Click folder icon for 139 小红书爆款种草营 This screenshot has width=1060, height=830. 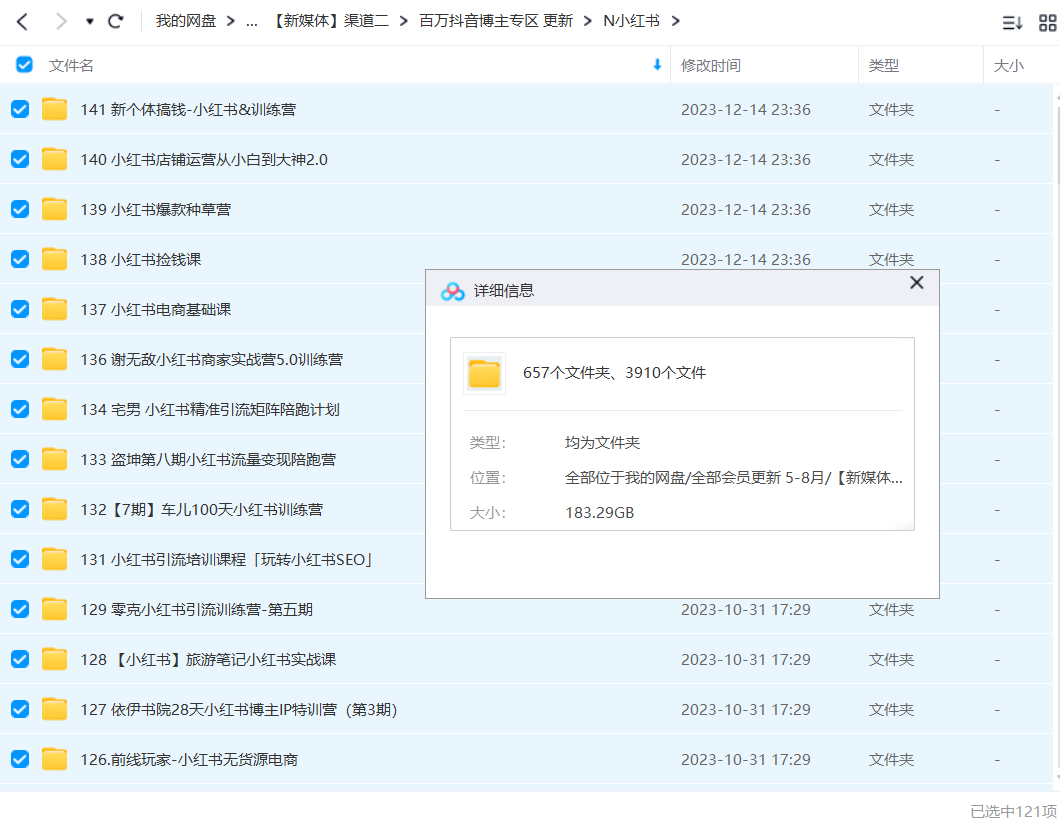[54, 209]
